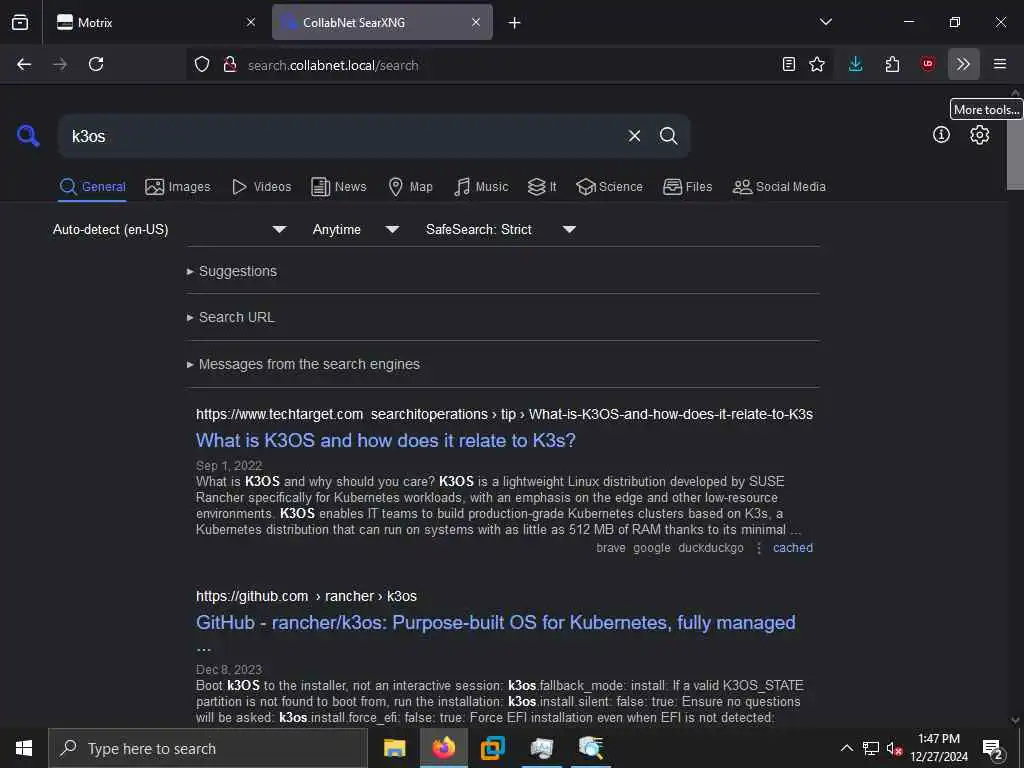Switch to the Motrix tab
This screenshot has width=1024, height=768.
pos(155,22)
